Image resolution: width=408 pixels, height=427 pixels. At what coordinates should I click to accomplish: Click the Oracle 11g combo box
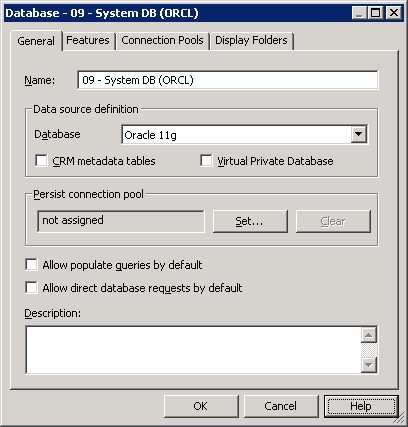click(245, 135)
